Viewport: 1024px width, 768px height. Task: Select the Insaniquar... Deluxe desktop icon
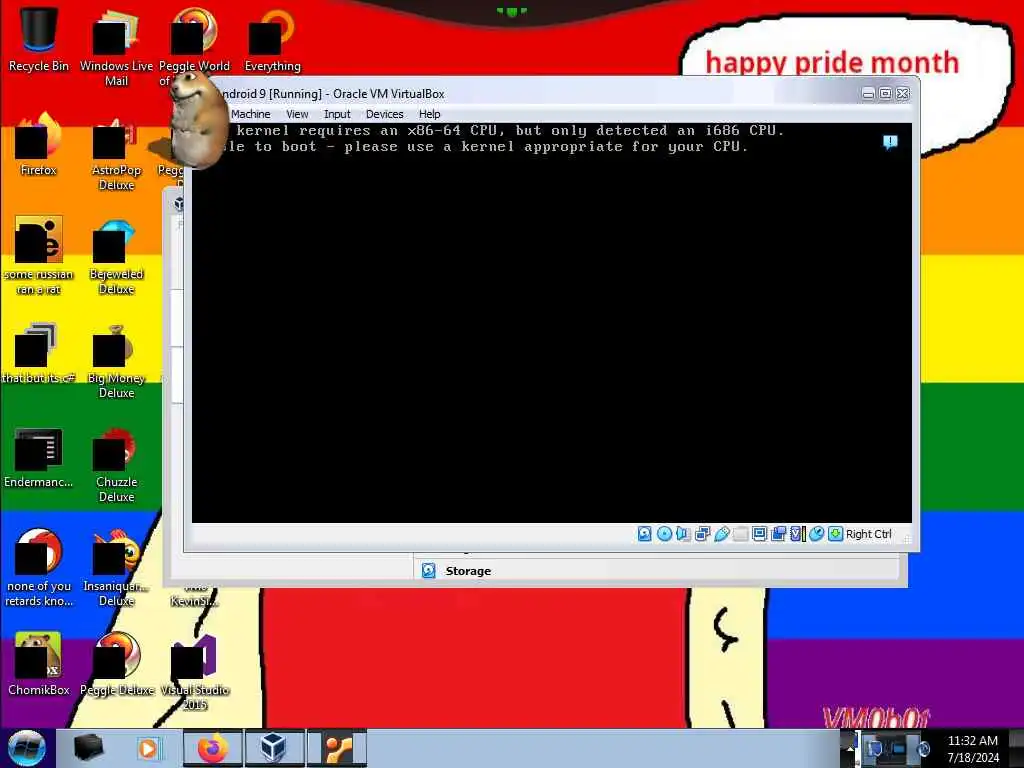tap(116, 568)
